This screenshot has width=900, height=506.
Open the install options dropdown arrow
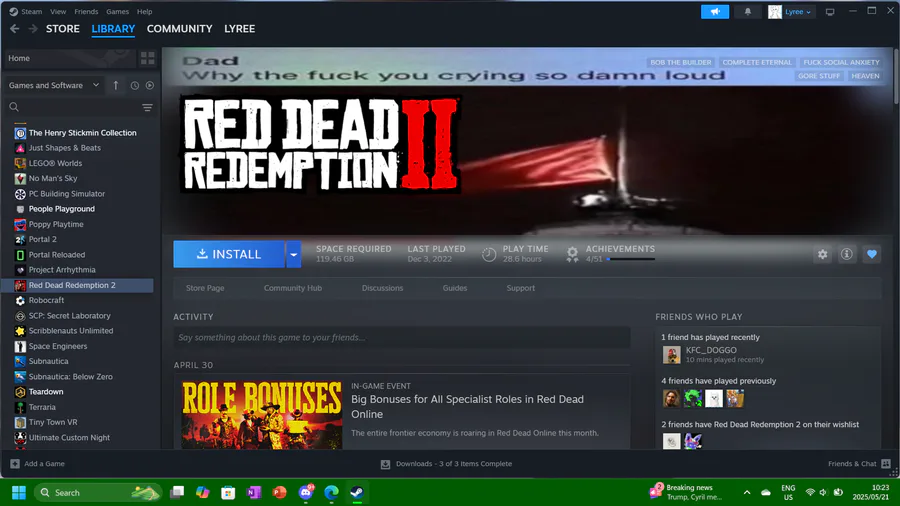pyautogui.click(x=293, y=254)
